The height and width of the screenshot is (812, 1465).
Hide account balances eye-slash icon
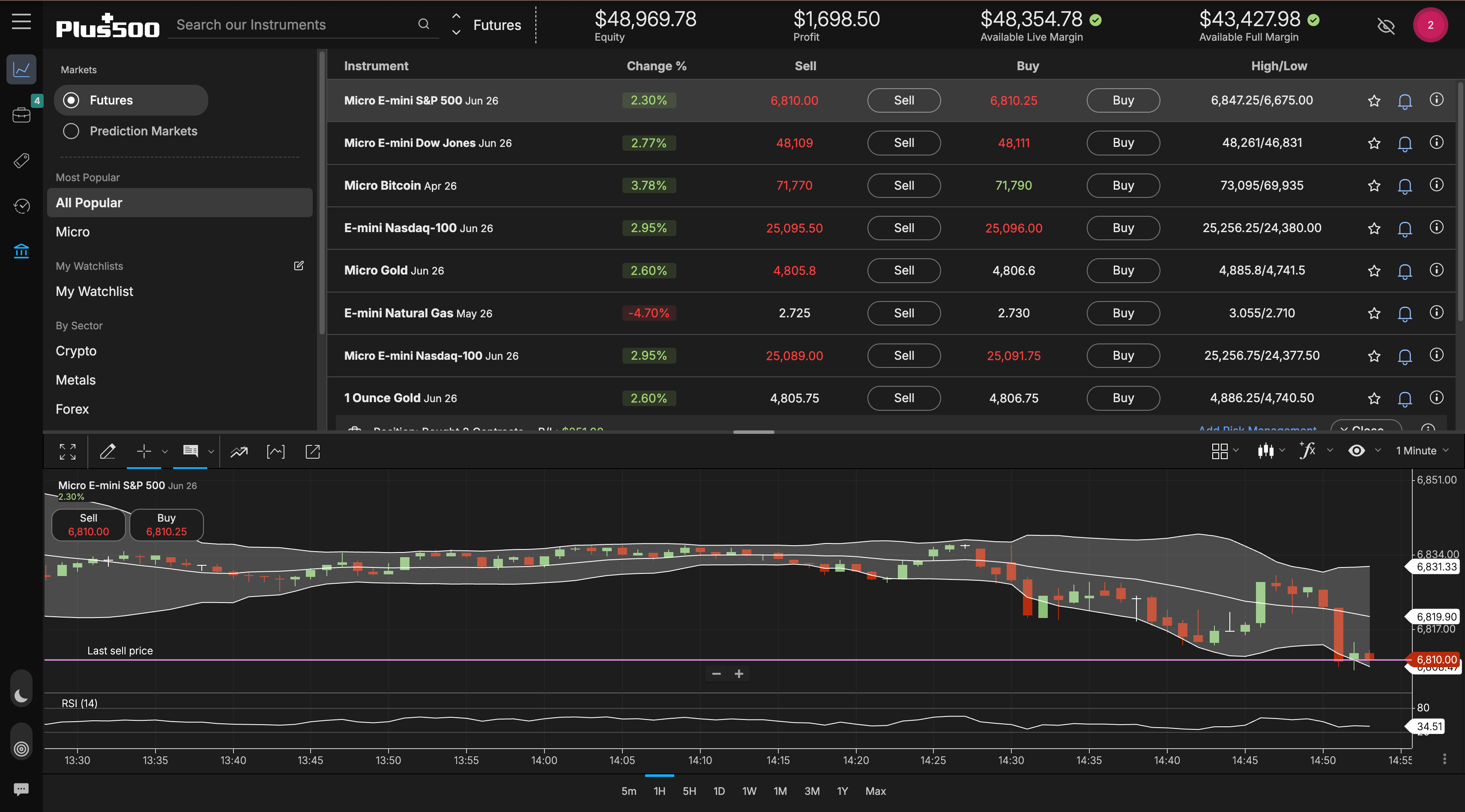click(1386, 26)
